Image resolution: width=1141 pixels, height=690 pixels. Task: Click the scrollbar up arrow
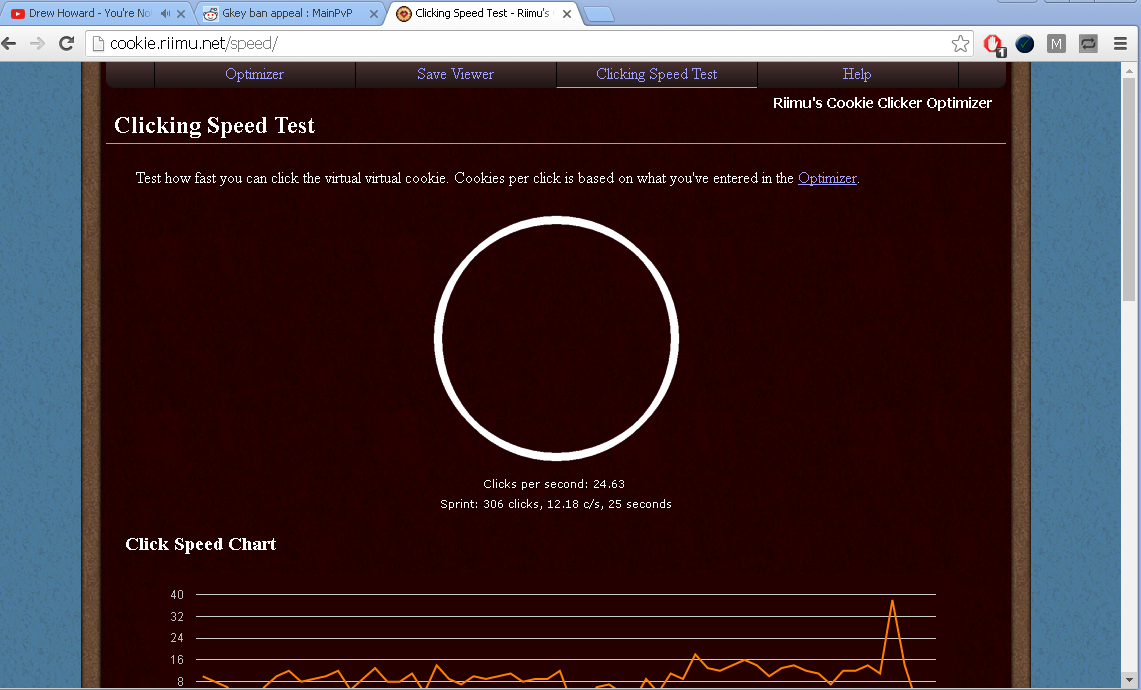[1129, 71]
